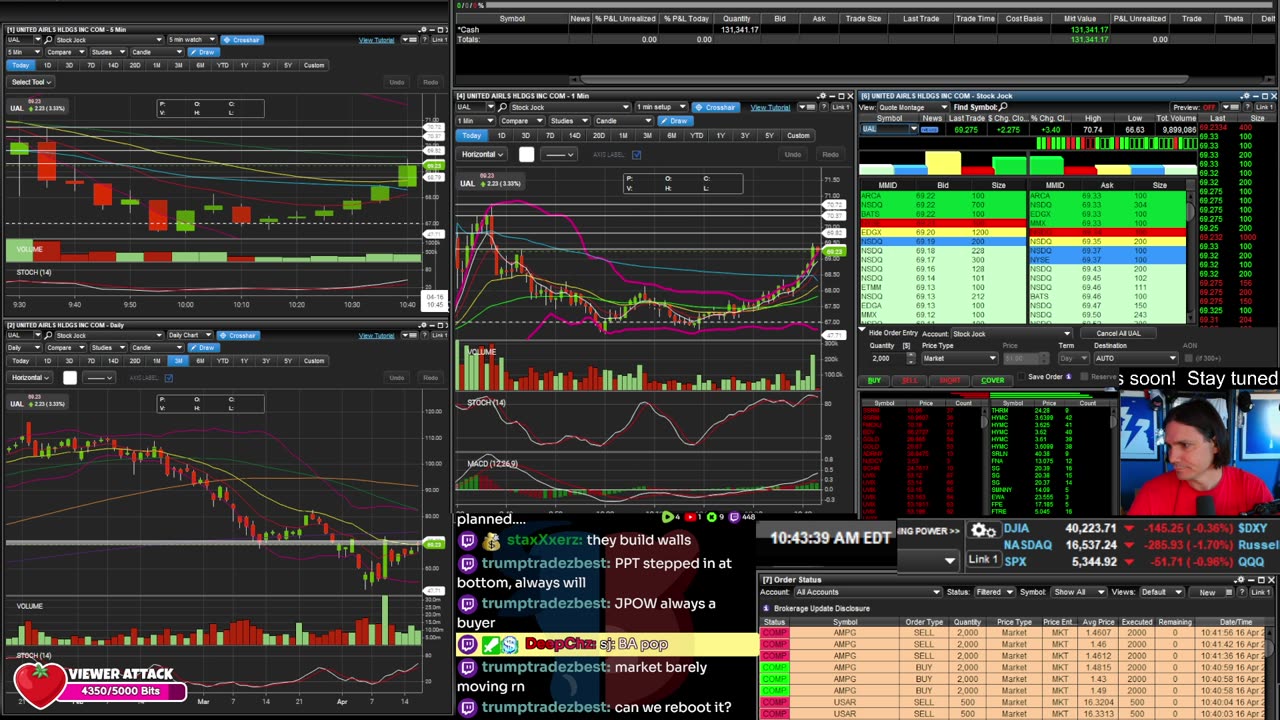The image size is (1280, 720).
Task: Click the search icon next to Find Symbol
Action: (1003, 107)
